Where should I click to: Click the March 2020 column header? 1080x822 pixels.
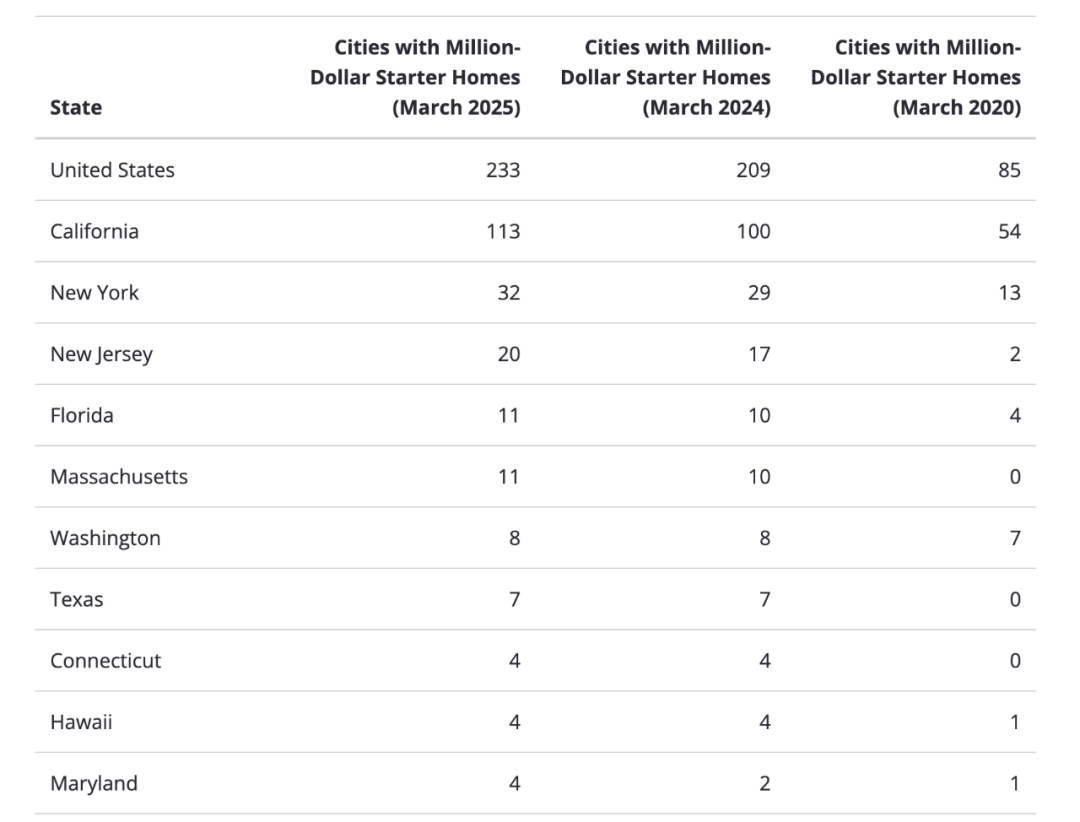(x=916, y=77)
